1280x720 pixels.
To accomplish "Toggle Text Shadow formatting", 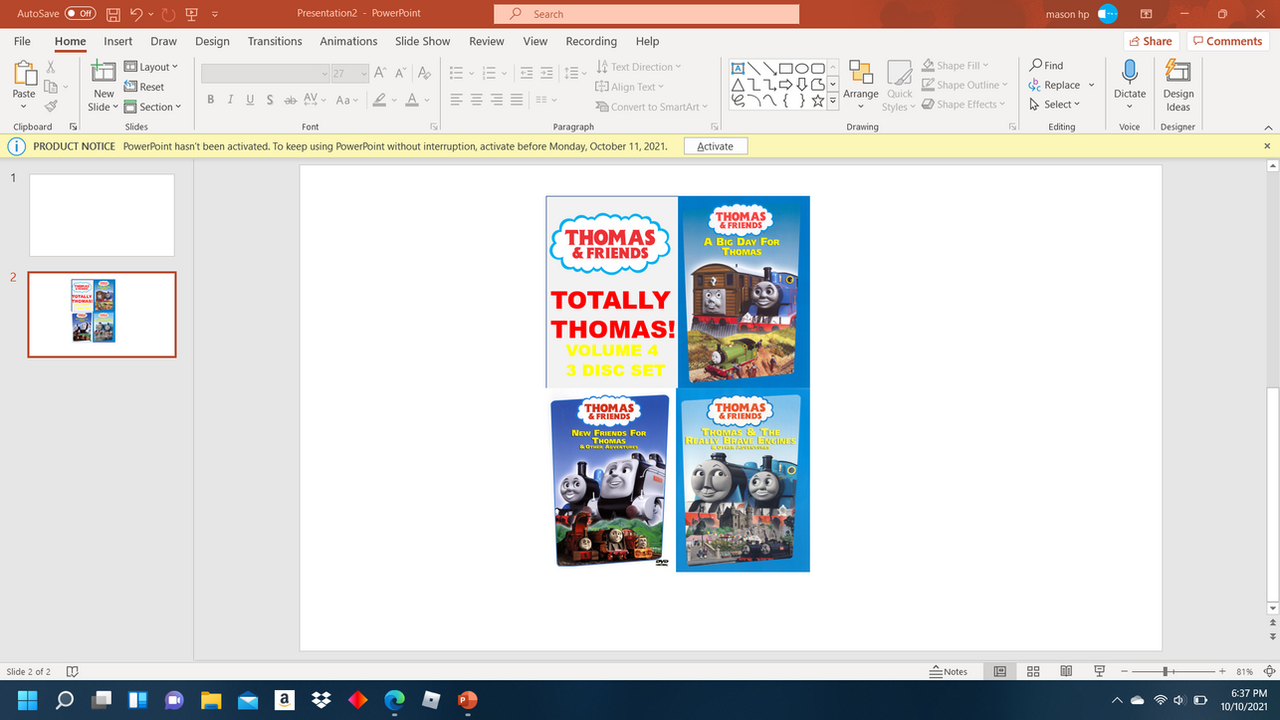I will click(270, 100).
